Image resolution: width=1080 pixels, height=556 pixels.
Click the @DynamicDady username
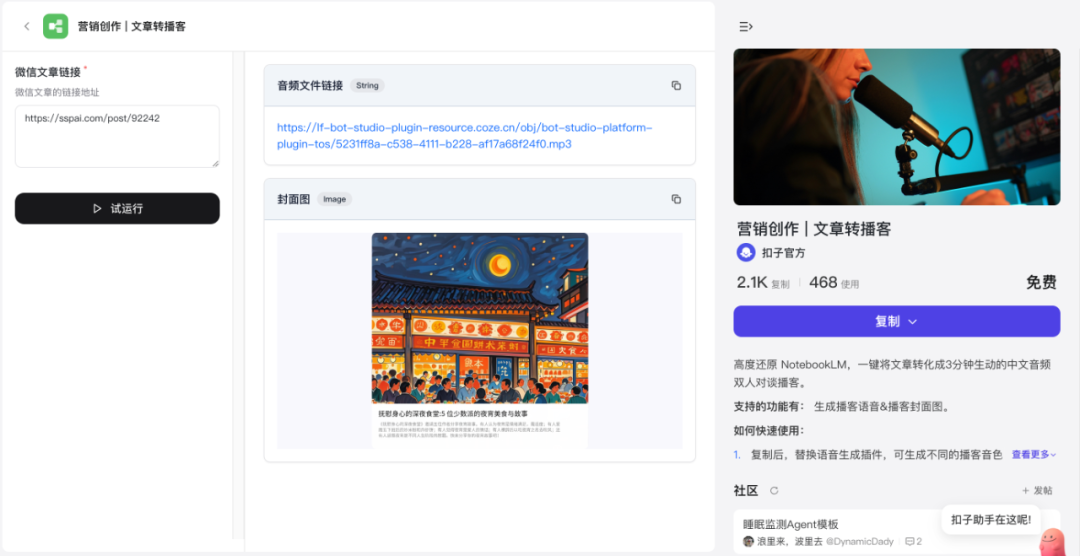point(859,542)
